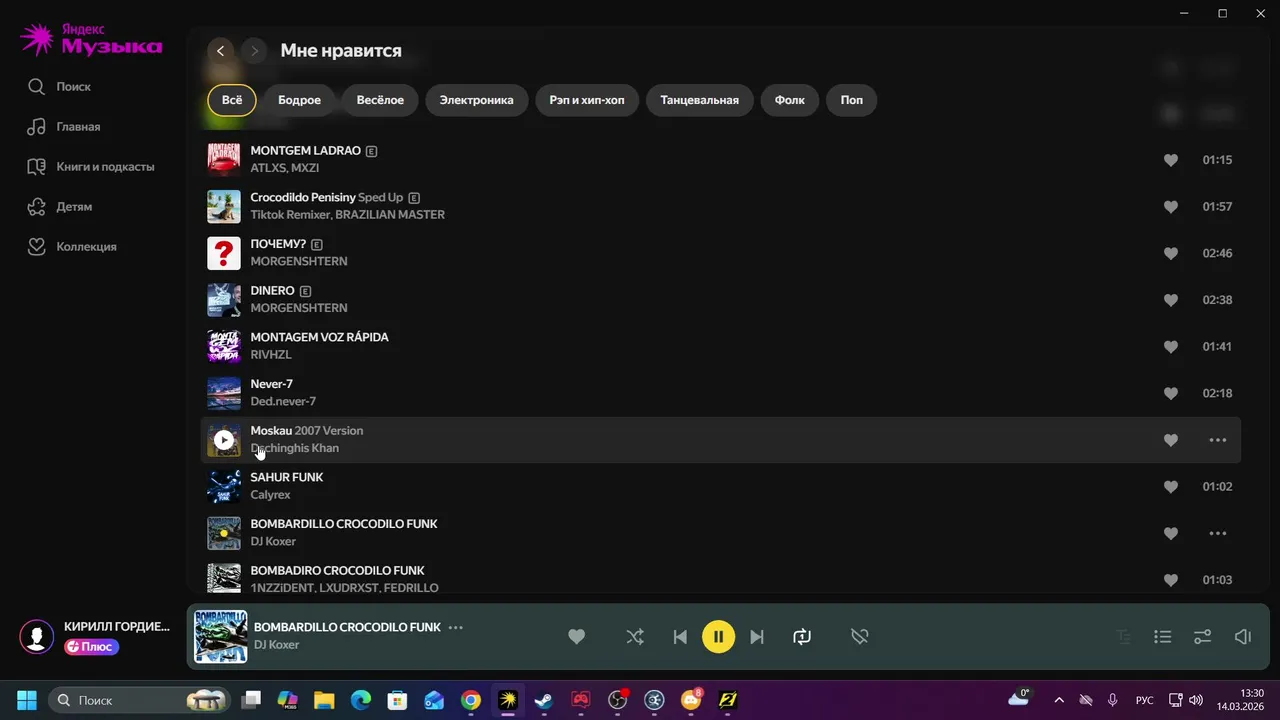Open more options for BOMBARDILLO CROCODILO FUNK row
Viewport: 1280px width, 720px height.
pos(1218,533)
